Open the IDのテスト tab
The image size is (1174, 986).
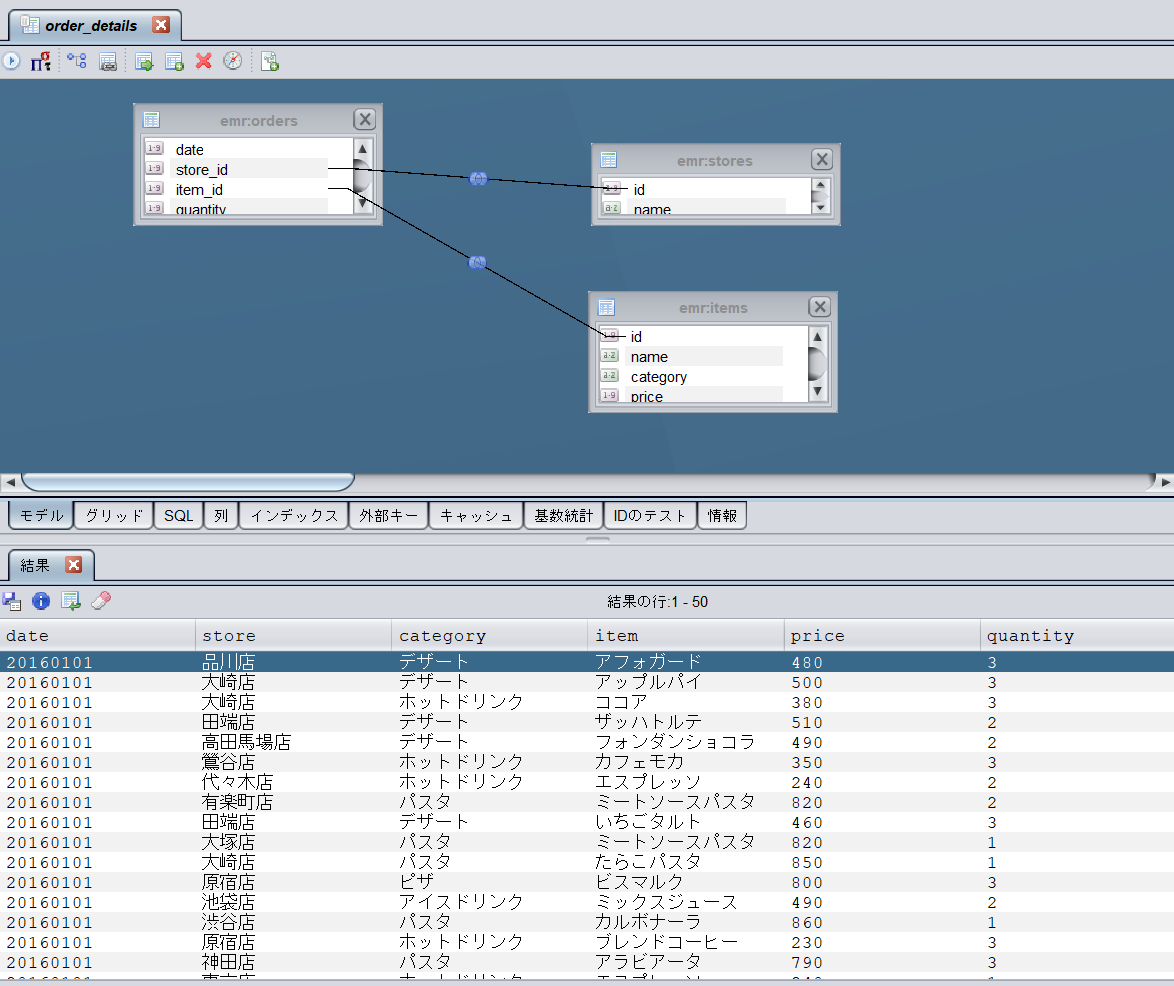[x=650, y=515]
